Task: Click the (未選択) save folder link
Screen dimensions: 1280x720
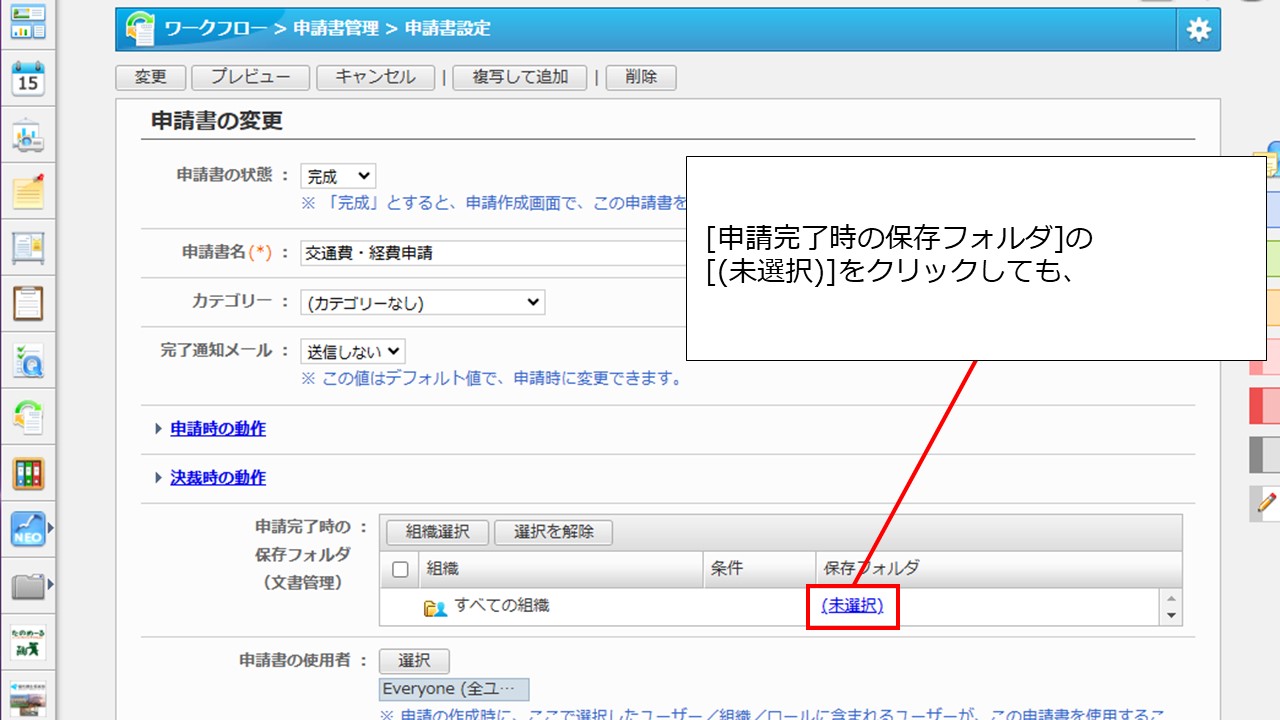Action: pyautogui.click(x=852, y=606)
